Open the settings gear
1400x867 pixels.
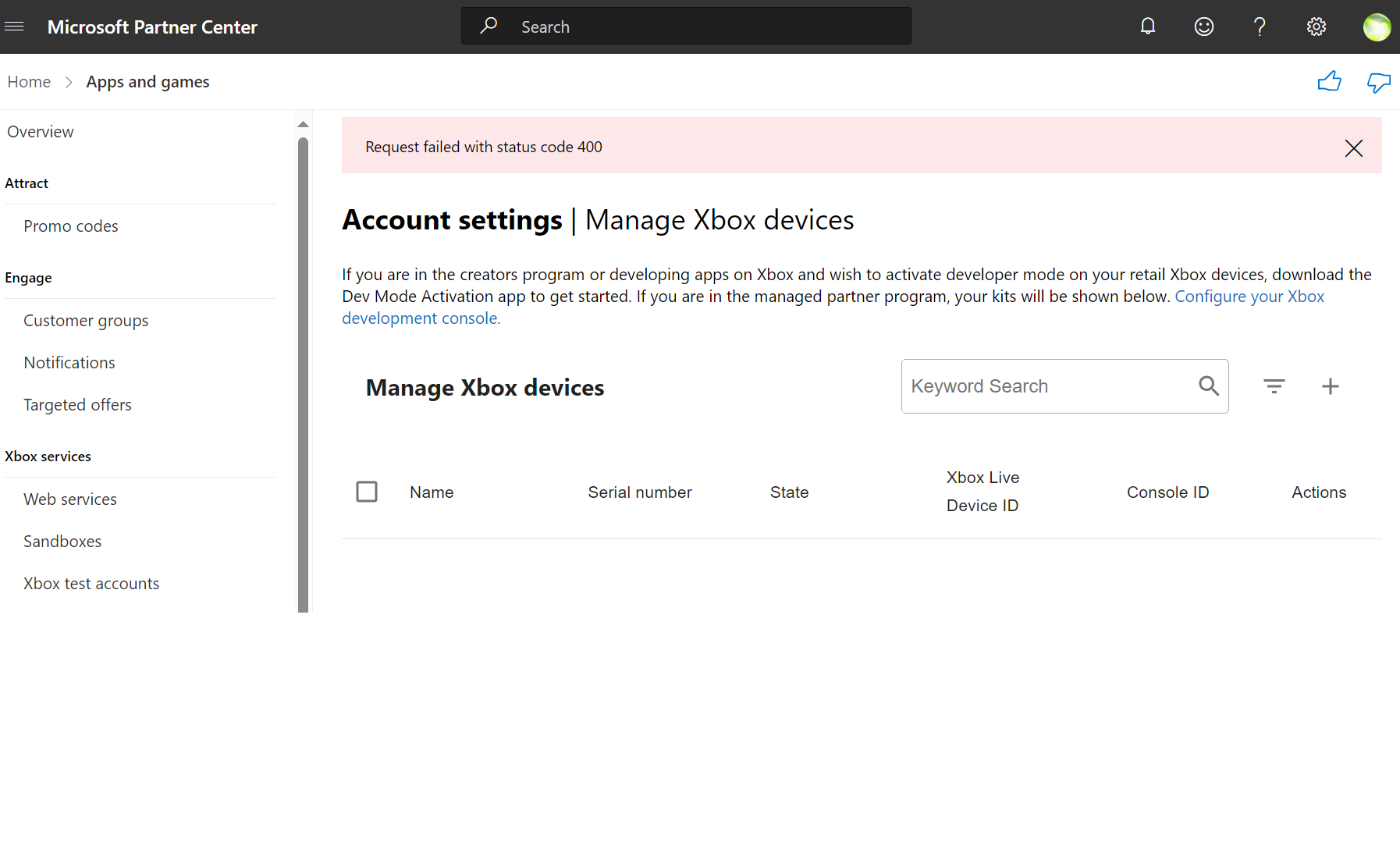(1316, 27)
